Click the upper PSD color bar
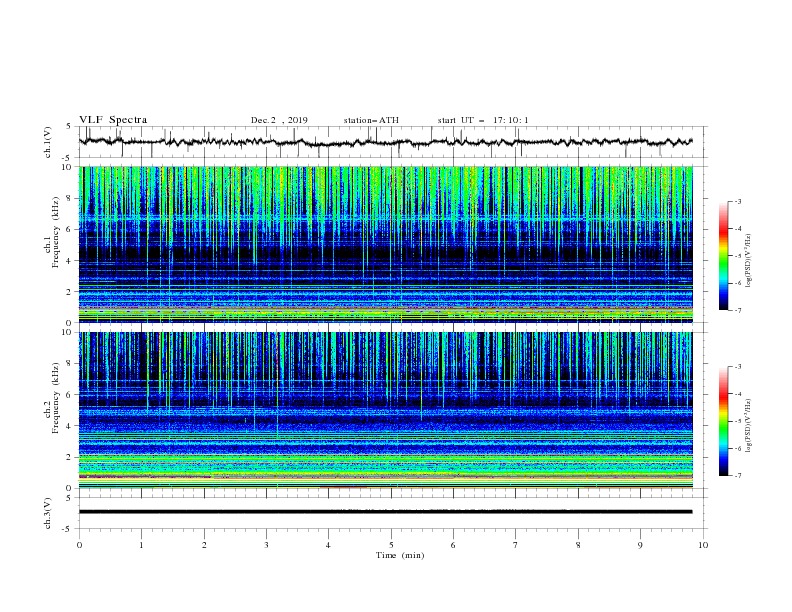 pyautogui.click(x=723, y=256)
